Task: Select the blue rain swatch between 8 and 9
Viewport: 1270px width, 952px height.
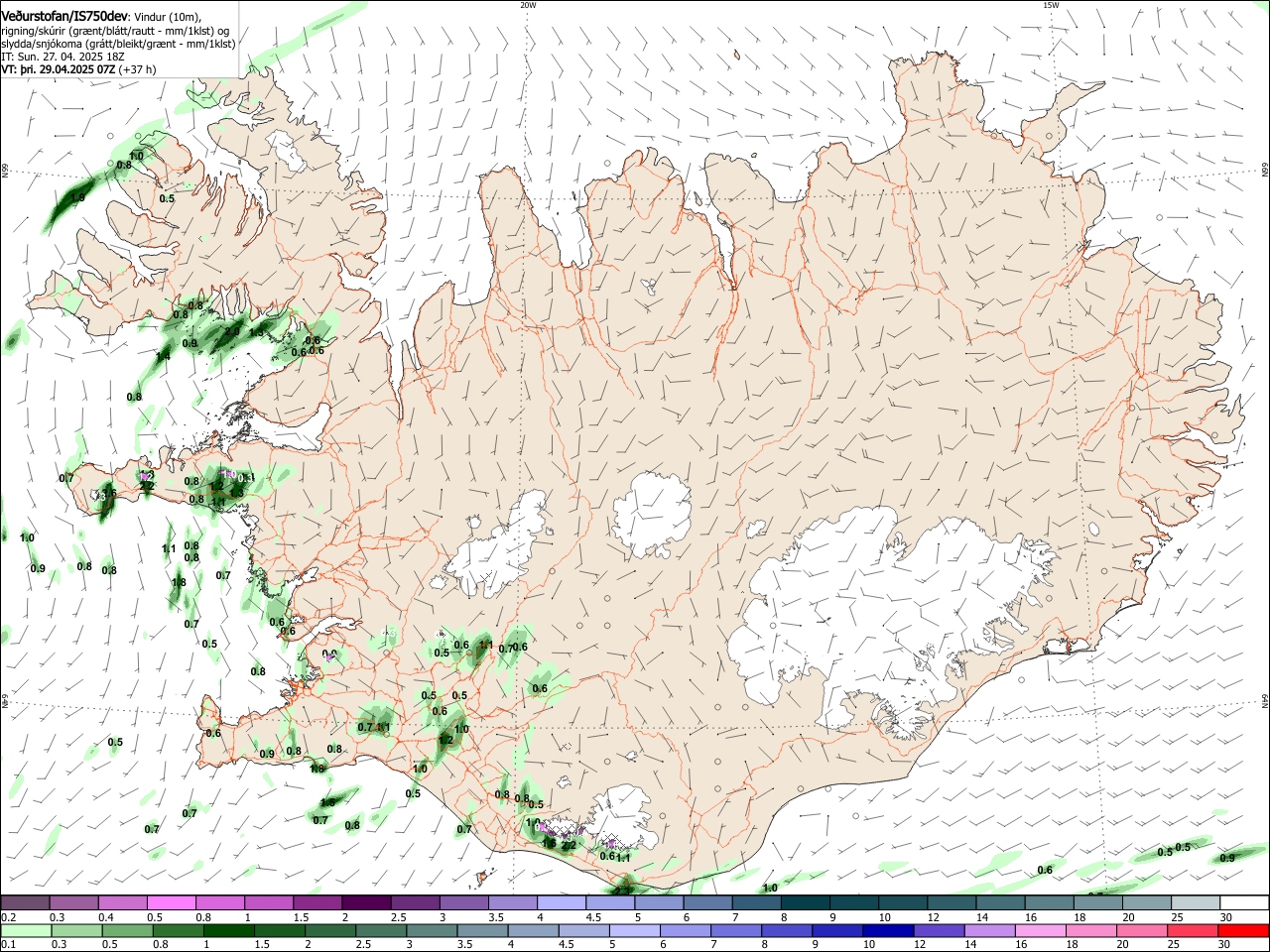Action: 787,931
